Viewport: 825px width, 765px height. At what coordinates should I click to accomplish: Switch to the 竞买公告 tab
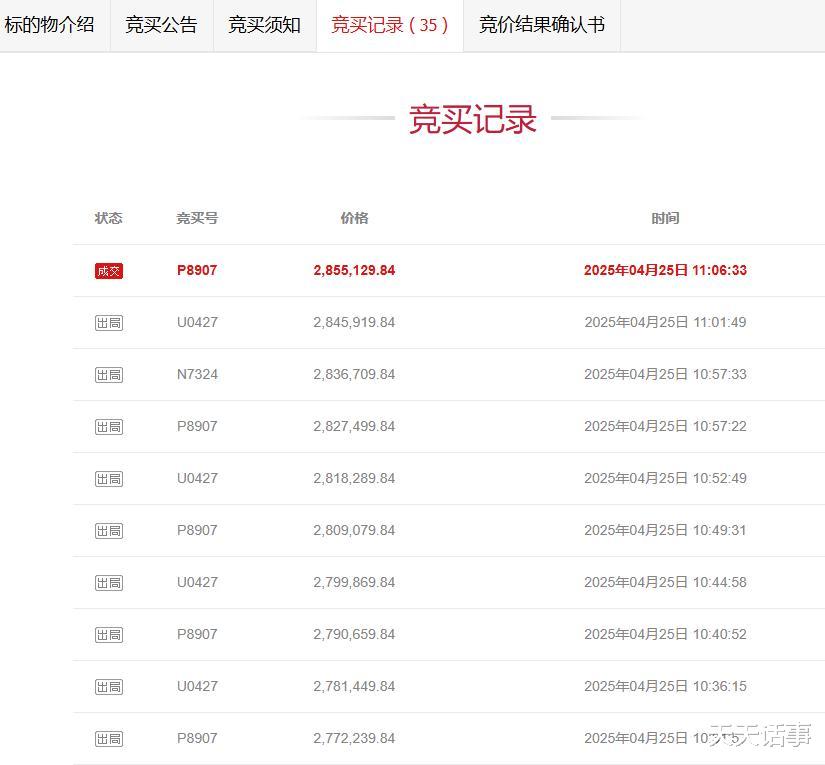point(162,25)
